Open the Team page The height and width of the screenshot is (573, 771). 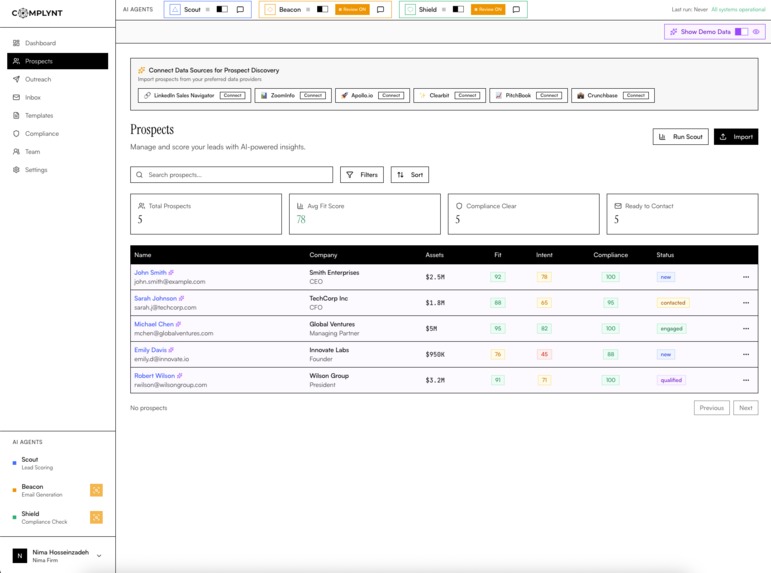(x=58, y=151)
